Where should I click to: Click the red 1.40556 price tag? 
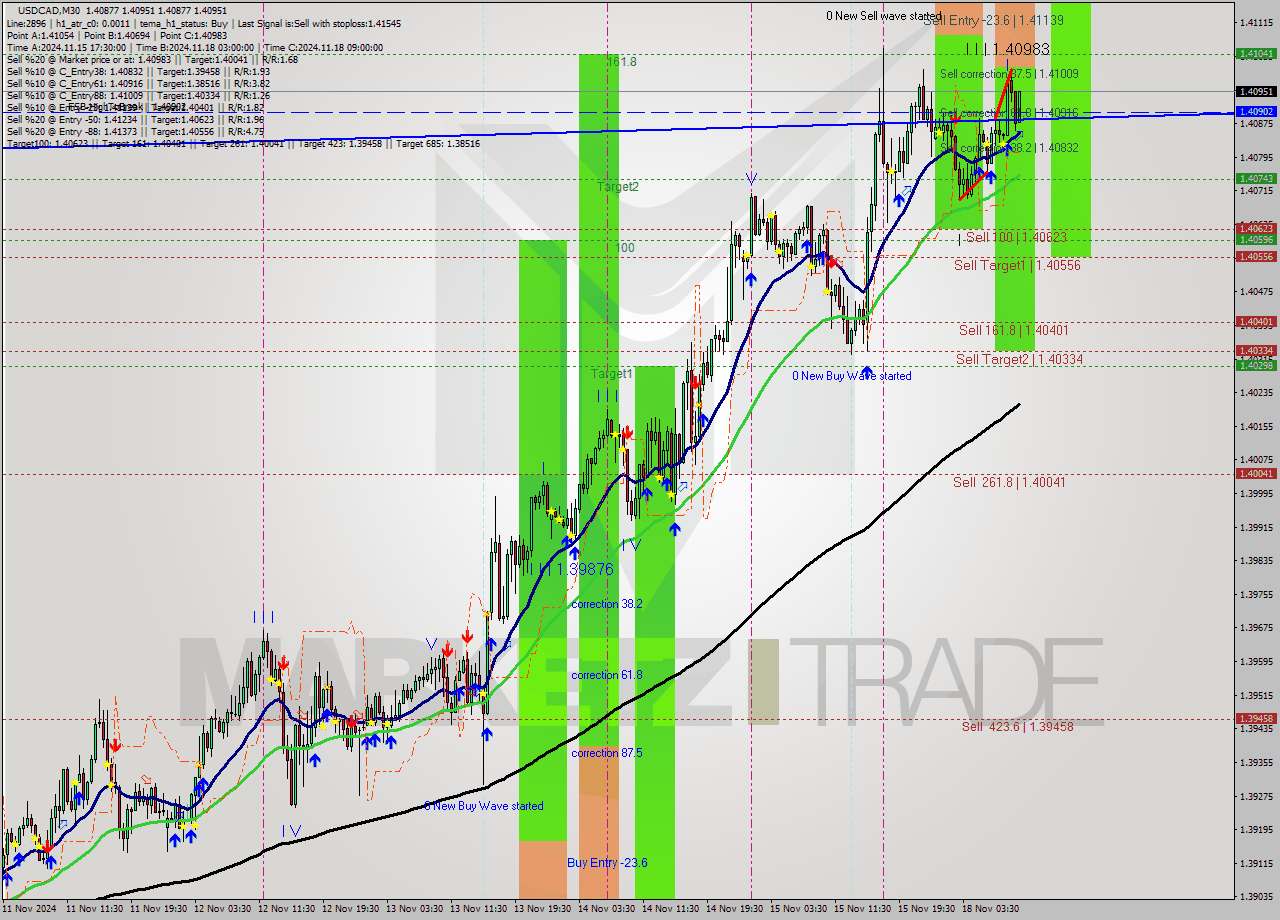pyautogui.click(x=1256, y=257)
